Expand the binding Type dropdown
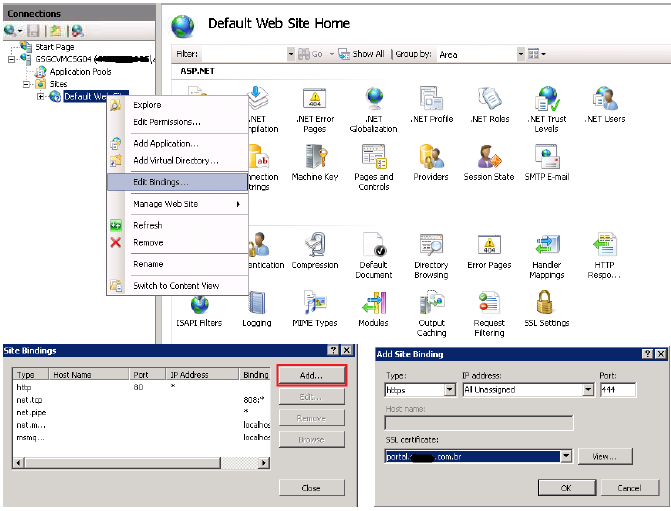The width and height of the screenshot is (671, 511). click(449, 390)
